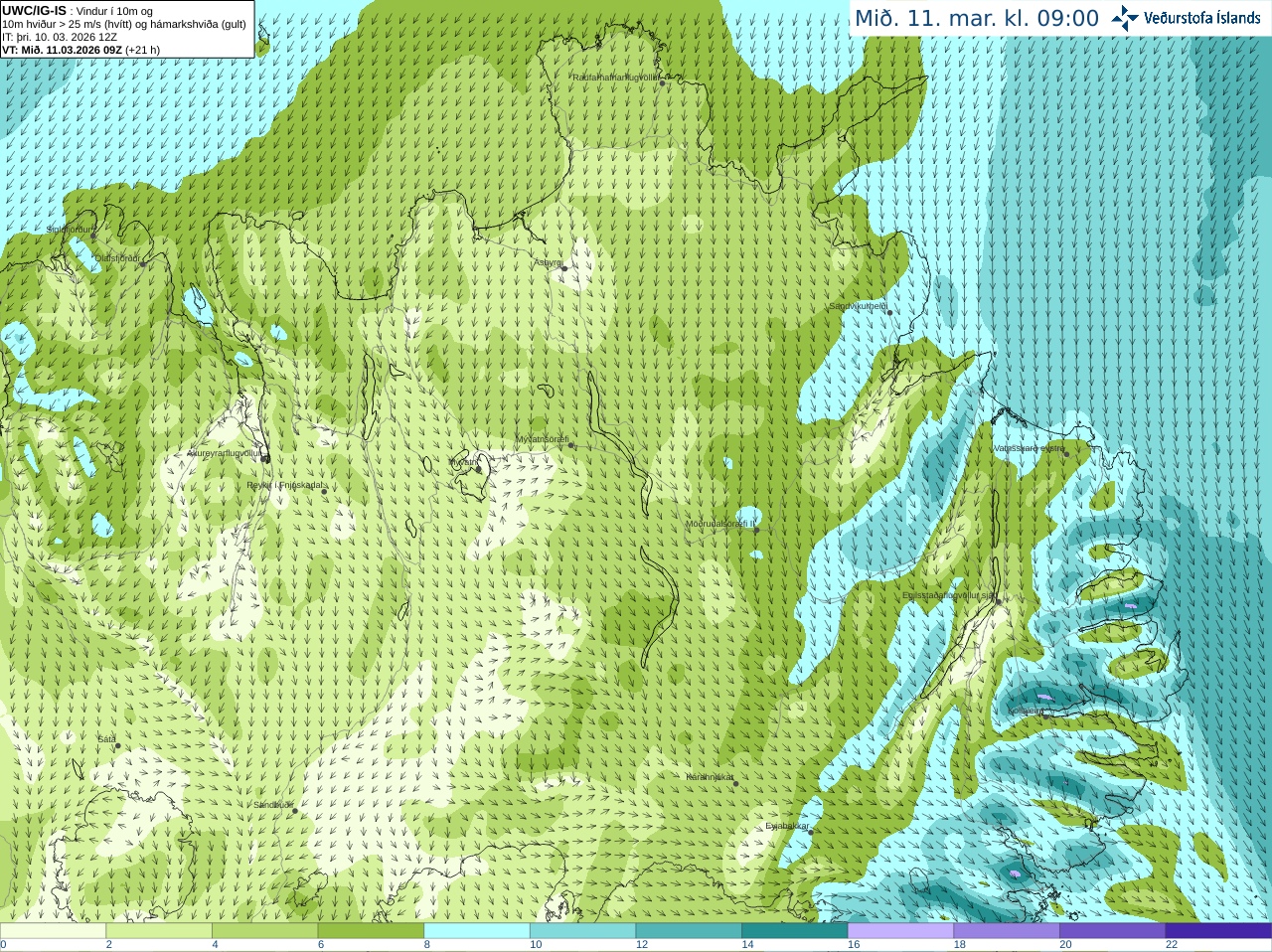Select the Reykir í Fnjóskadal station dot
The height and width of the screenshot is (952, 1272).
tap(324, 491)
